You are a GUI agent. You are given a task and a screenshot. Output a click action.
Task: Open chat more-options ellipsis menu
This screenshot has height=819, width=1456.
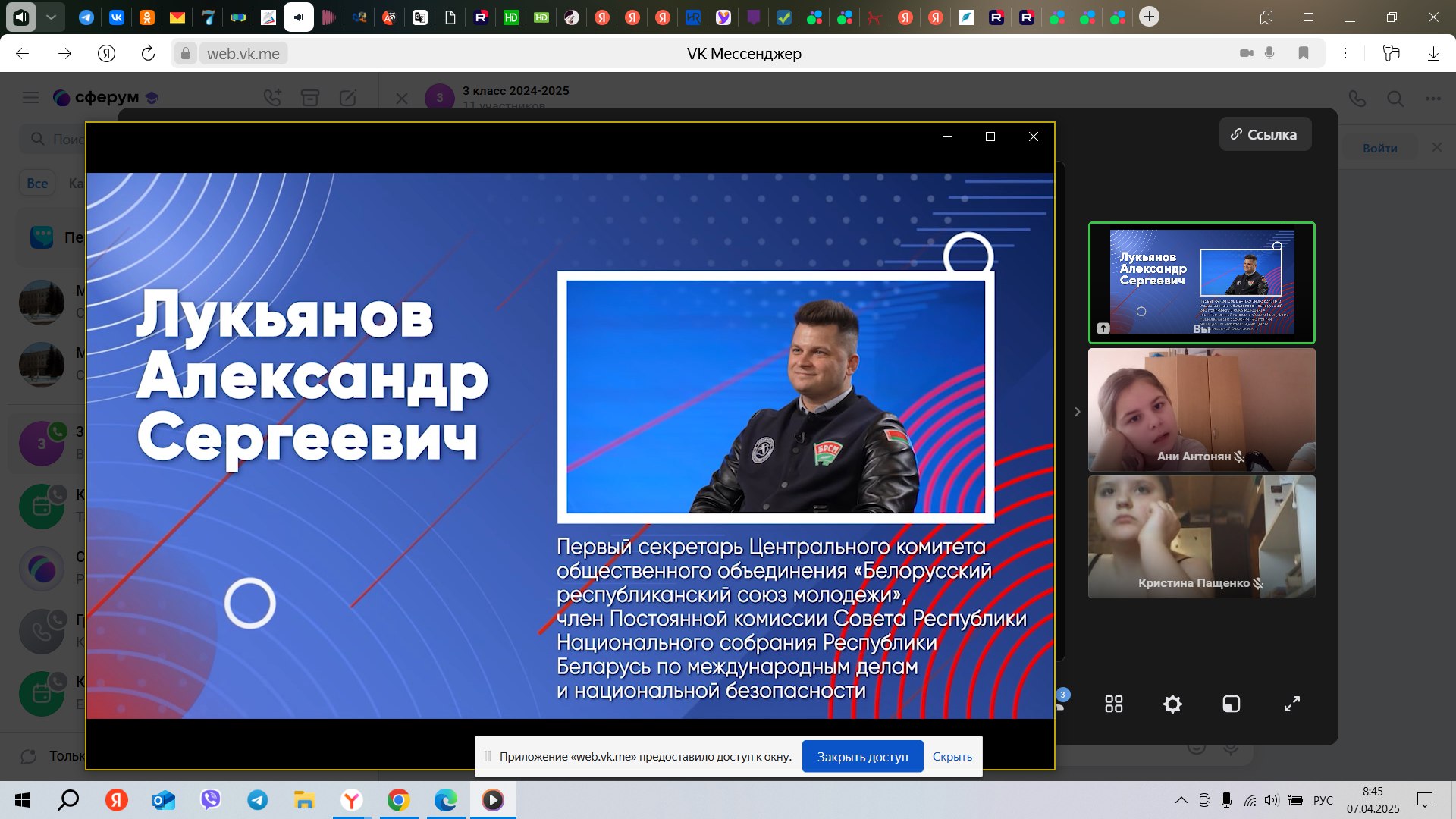pyautogui.click(x=1432, y=99)
